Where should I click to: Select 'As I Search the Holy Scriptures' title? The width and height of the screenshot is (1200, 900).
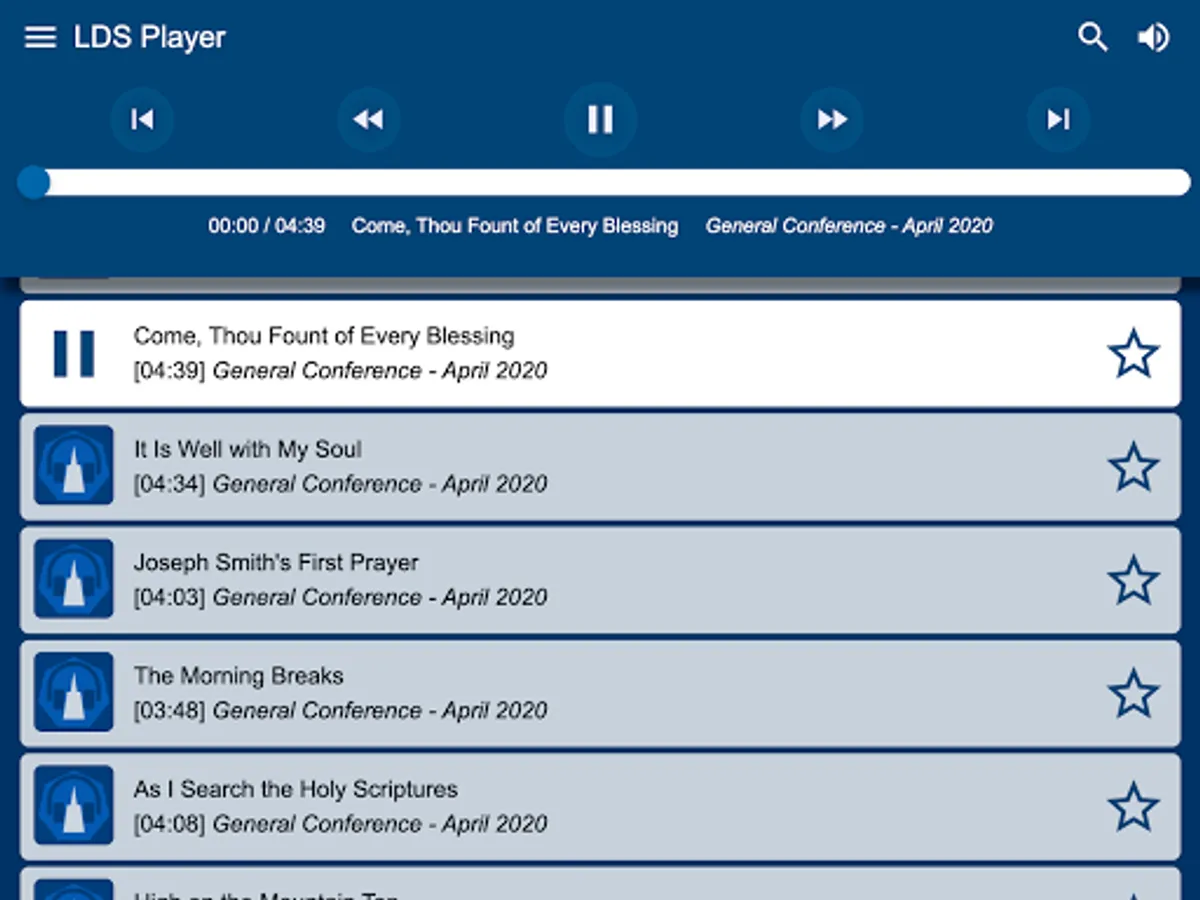tap(296, 790)
